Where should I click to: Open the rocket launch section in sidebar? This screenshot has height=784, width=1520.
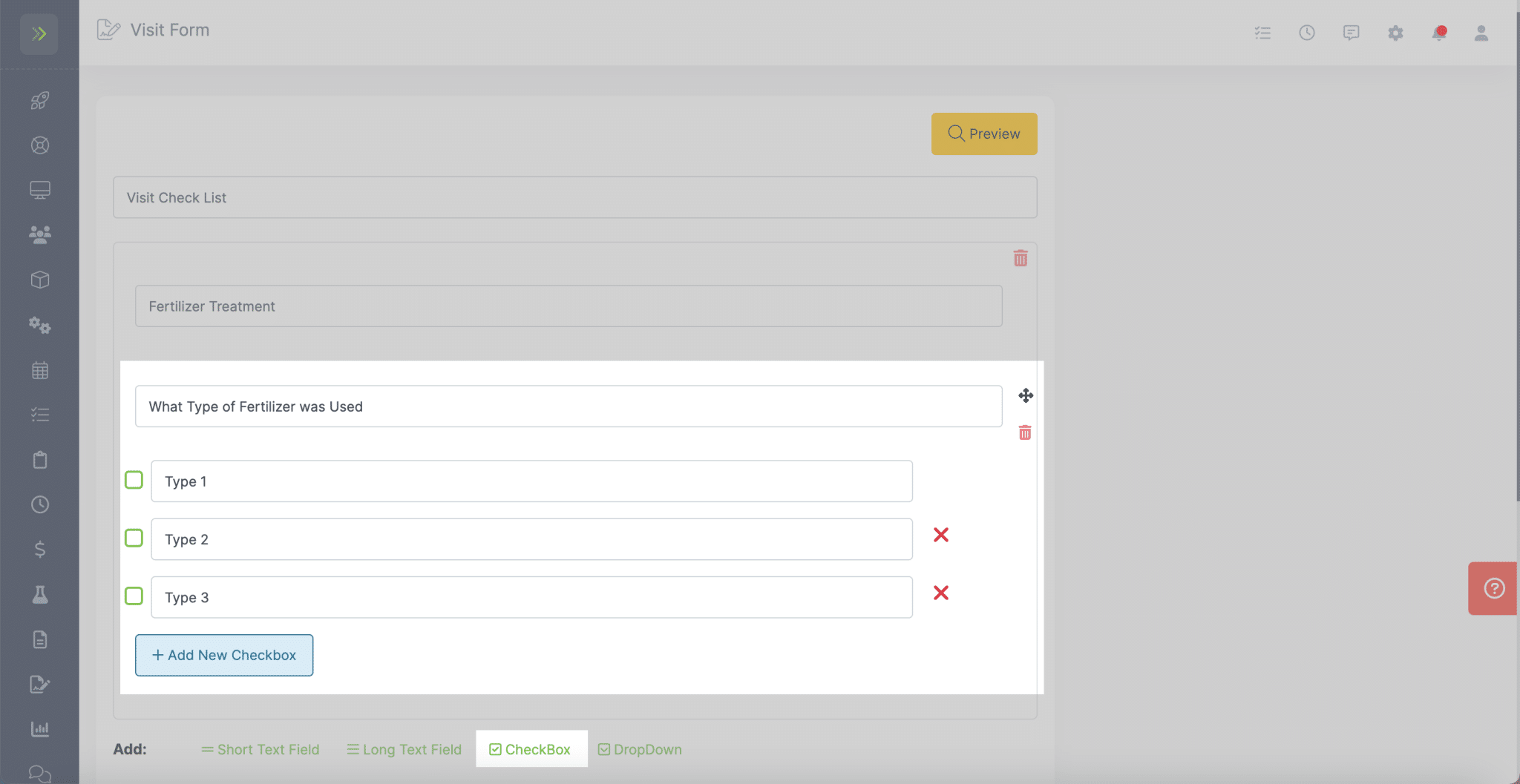coord(40,101)
